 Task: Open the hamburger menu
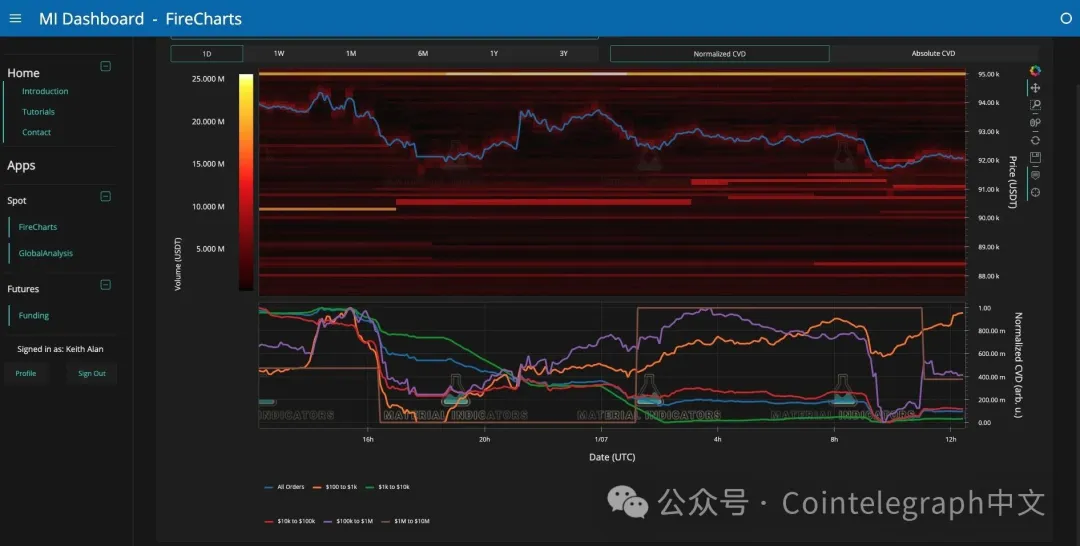[15, 18]
